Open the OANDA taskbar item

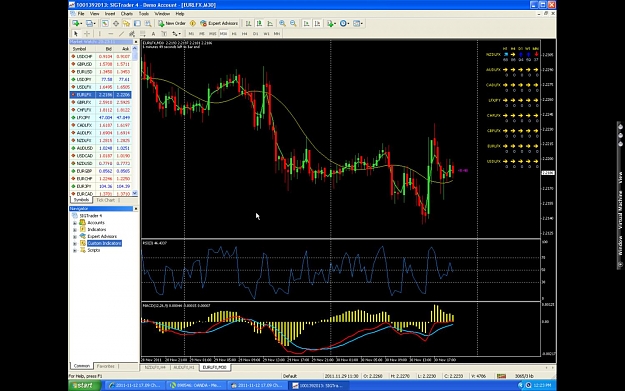tap(197, 385)
